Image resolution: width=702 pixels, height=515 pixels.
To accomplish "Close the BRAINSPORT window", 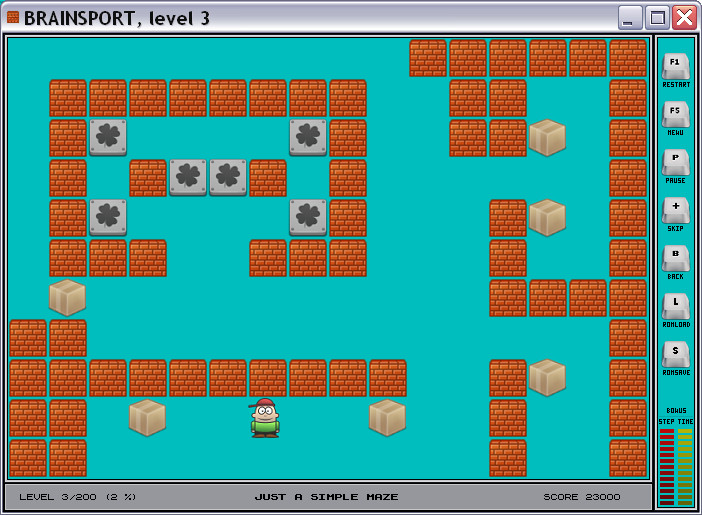I will 685,18.
